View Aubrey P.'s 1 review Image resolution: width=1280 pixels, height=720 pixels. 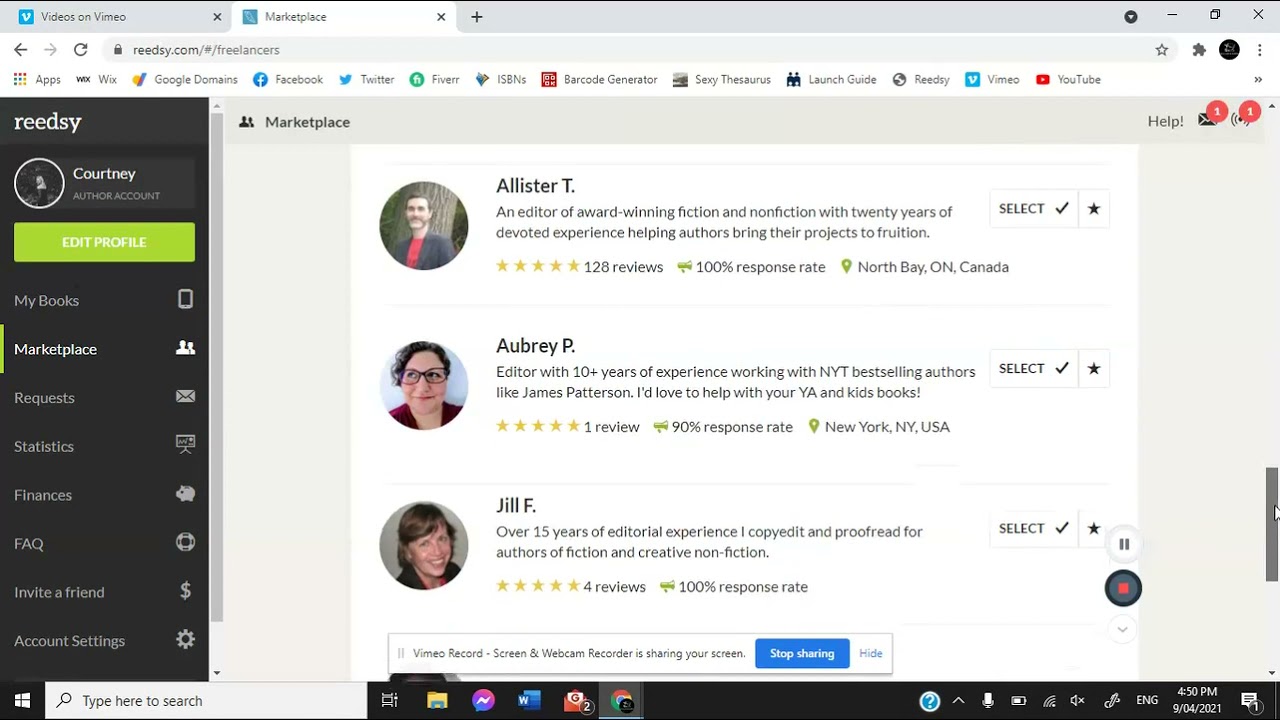(x=611, y=427)
